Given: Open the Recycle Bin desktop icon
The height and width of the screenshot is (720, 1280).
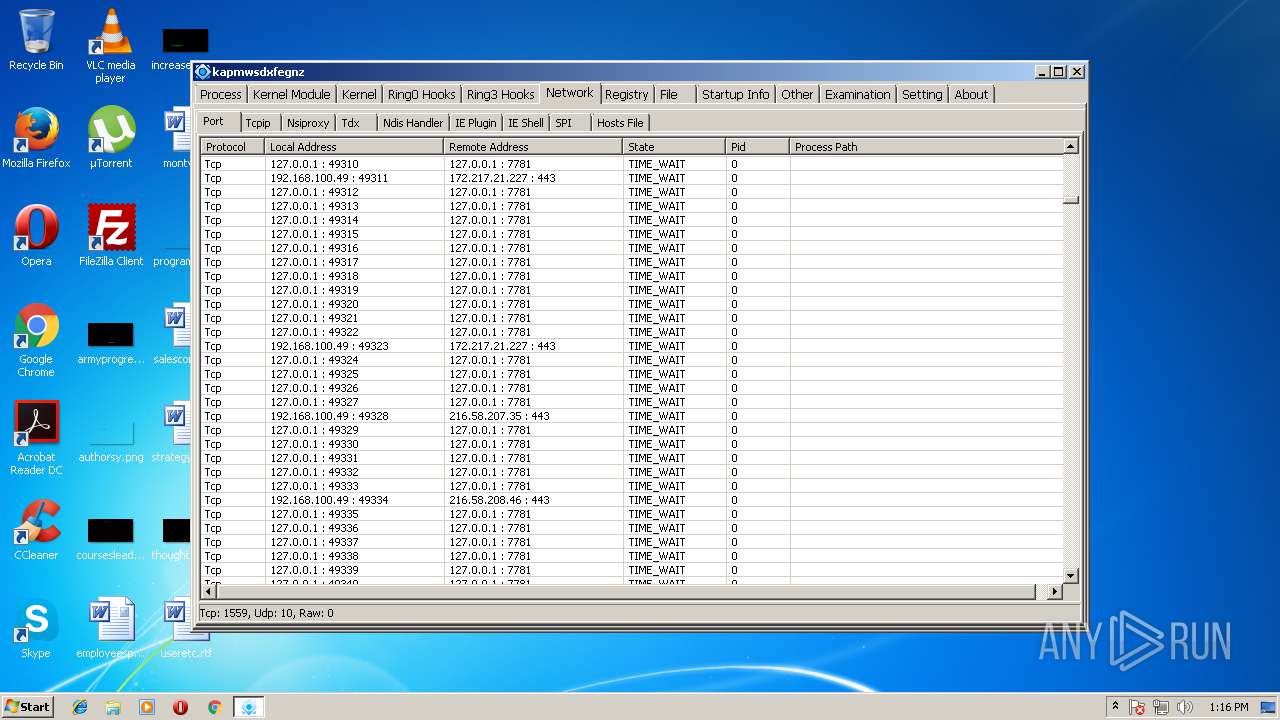Looking at the screenshot, I should 36,40.
